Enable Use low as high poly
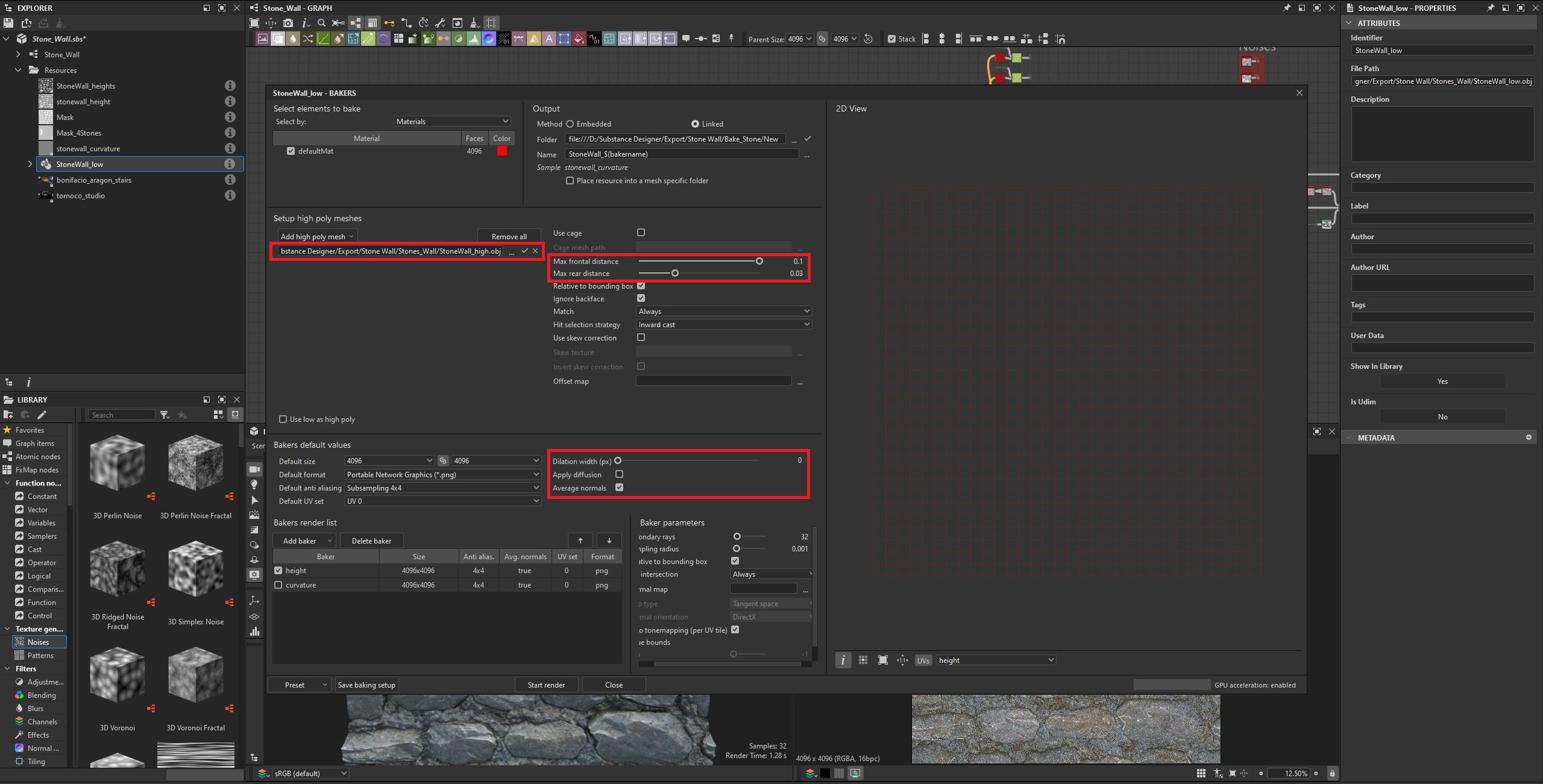 pyautogui.click(x=283, y=419)
